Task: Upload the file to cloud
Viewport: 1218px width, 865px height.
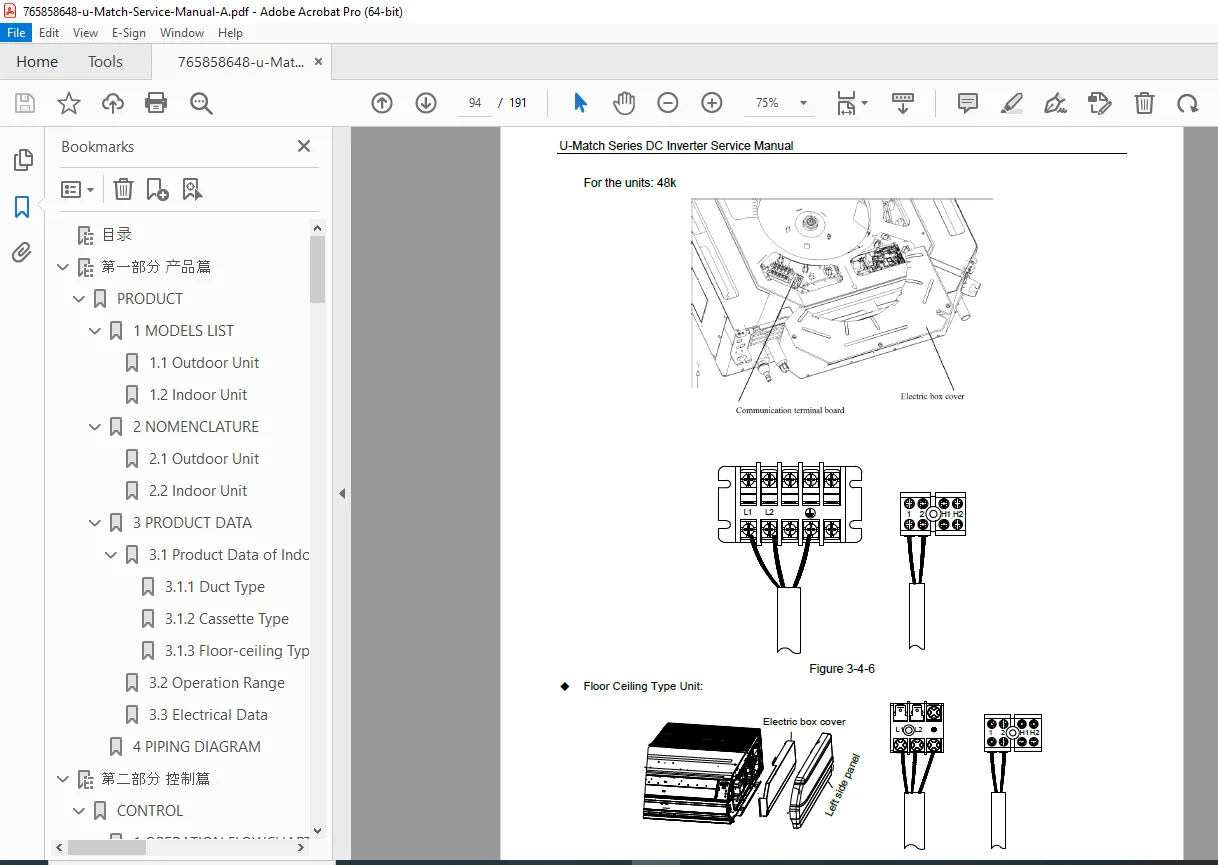Action: click(x=113, y=103)
